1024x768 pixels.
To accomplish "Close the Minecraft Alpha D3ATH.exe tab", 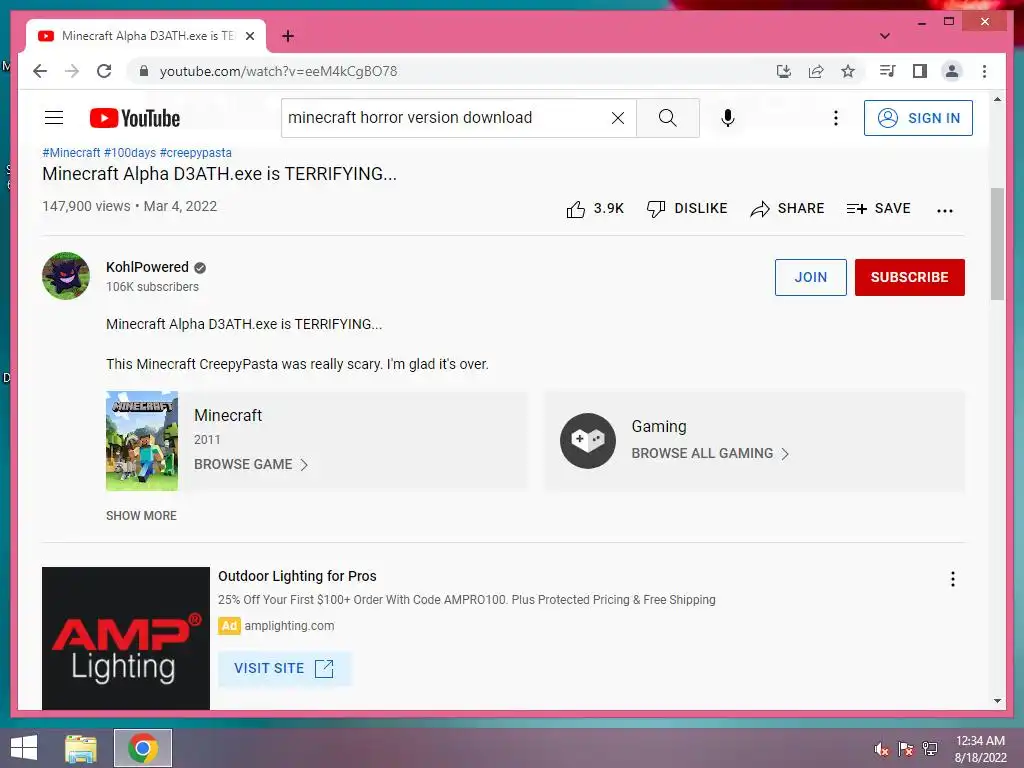I will coord(249,37).
